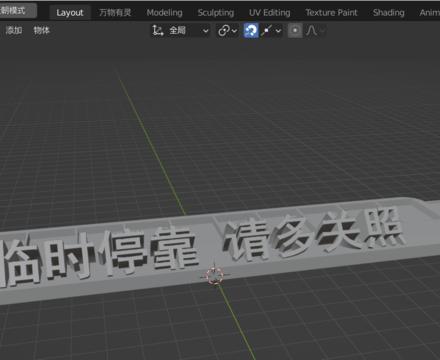The width and height of the screenshot is (440, 360).
Task: Expand the pivot point chevron
Action: coord(235,31)
